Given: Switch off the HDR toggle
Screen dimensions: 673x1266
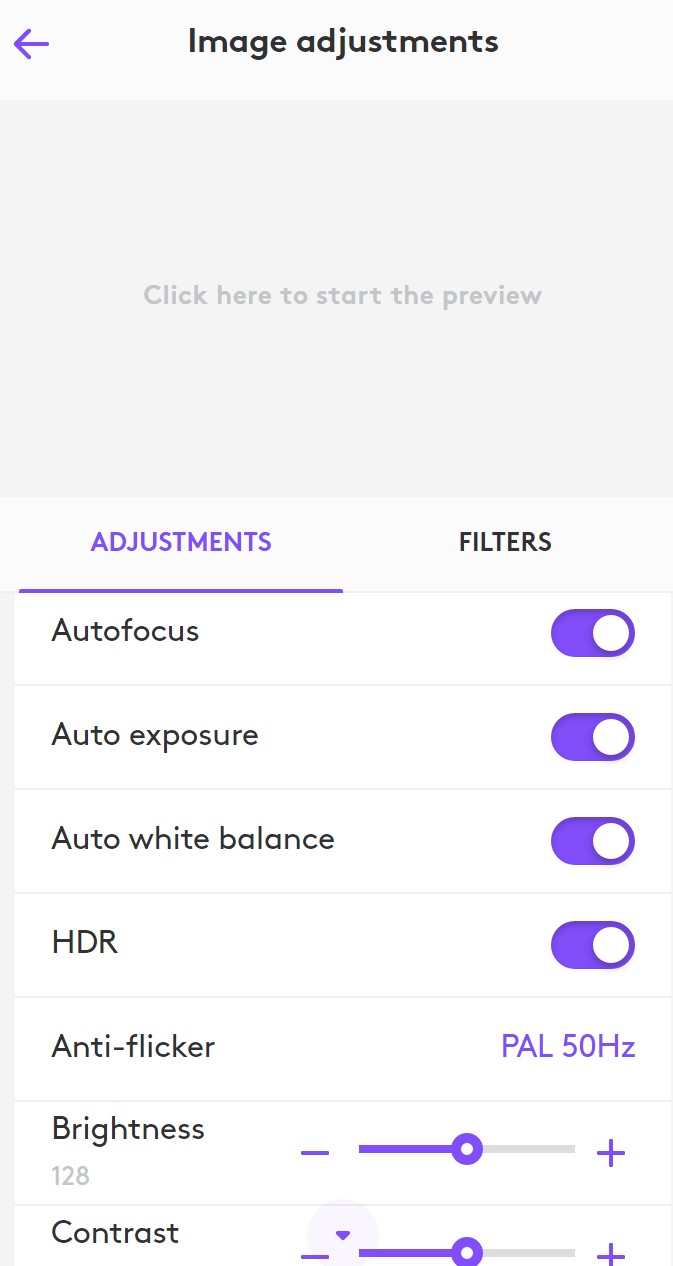Looking at the screenshot, I should pyautogui.click(x=592, y=945).
